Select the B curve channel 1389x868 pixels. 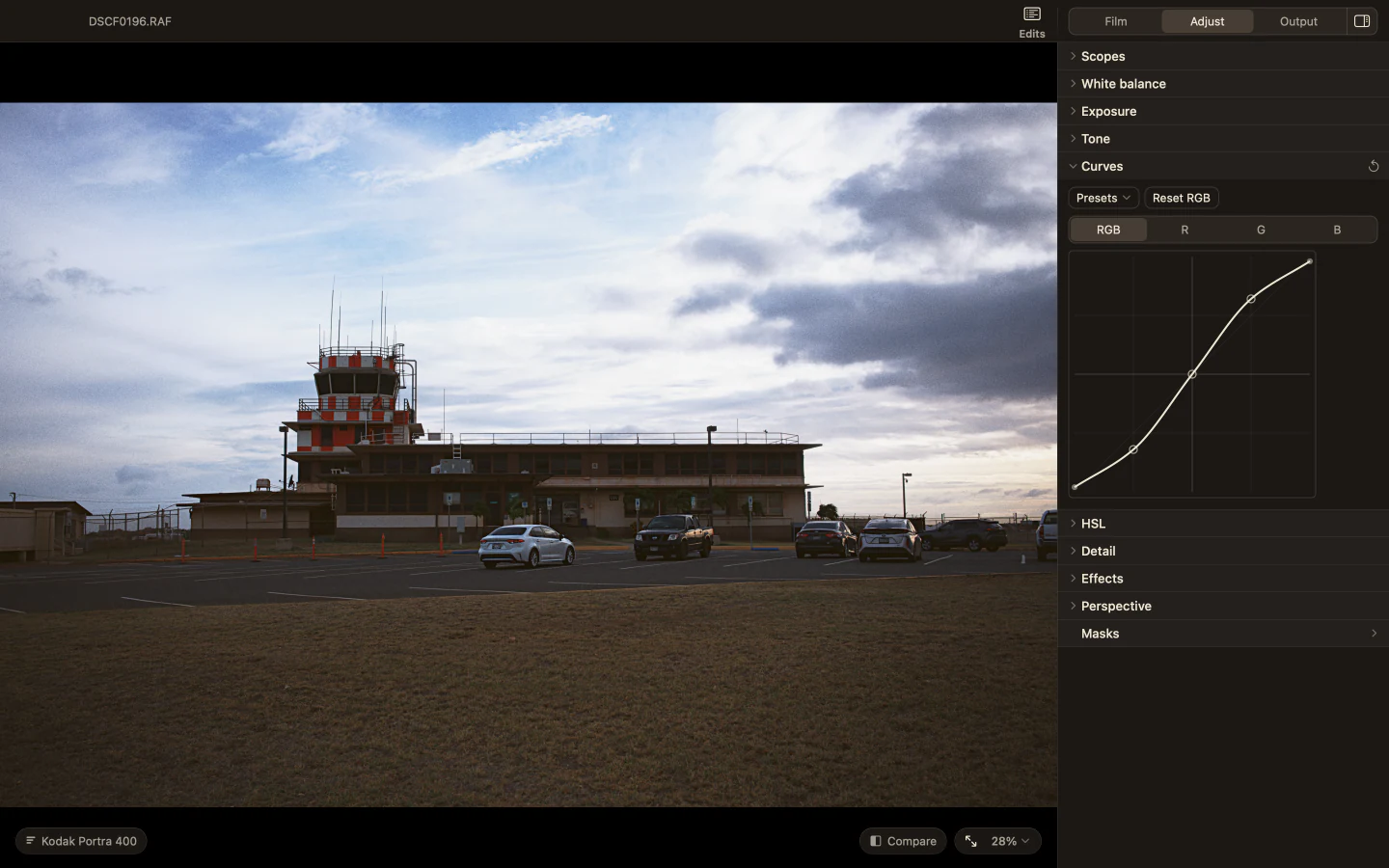1337,230
